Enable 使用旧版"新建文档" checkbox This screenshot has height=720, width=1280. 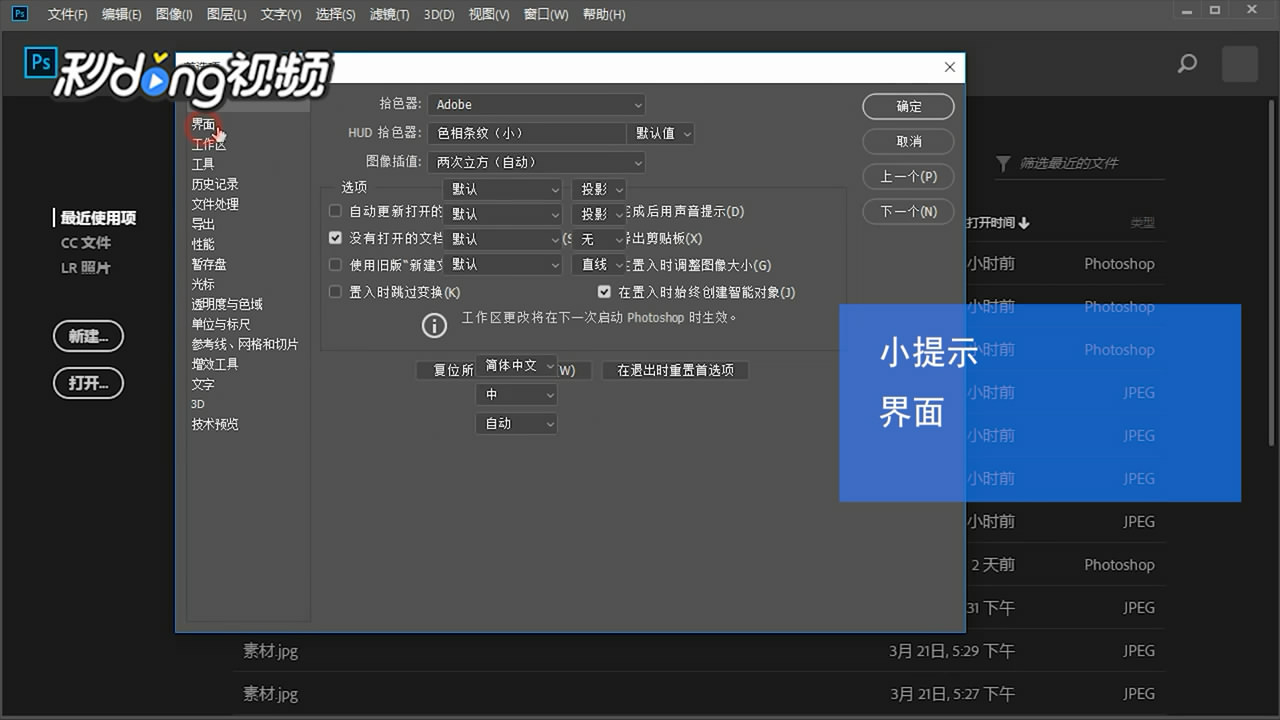336,265
